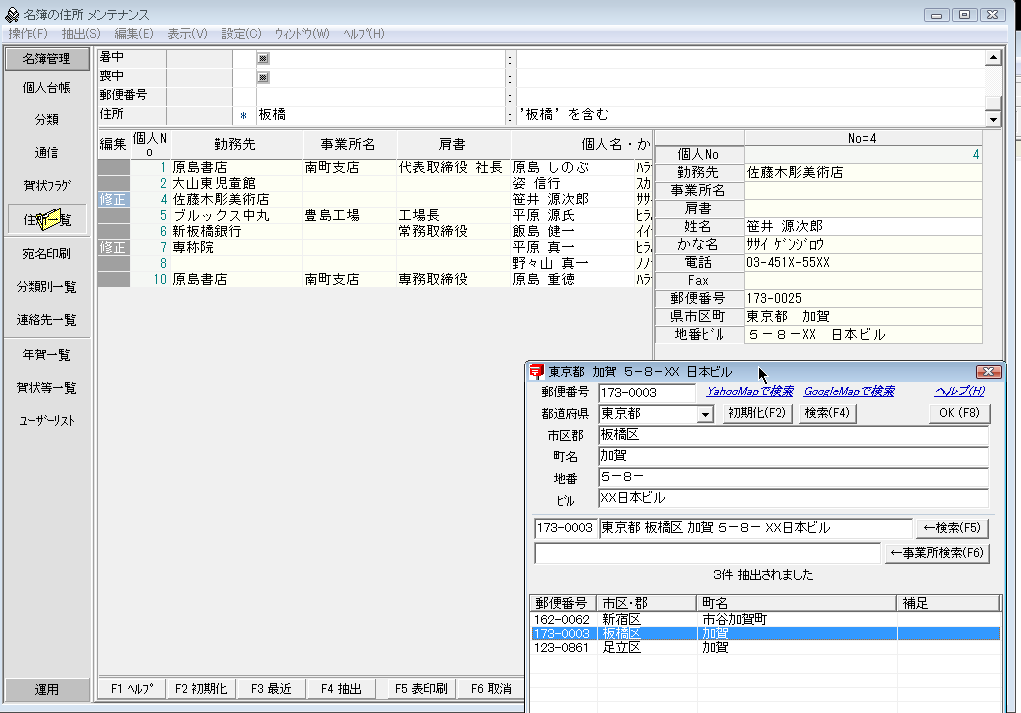This screenshot has width=1021, height=713.
Task: Select the 162-0062 新宿区 result row
Action: click(x=765, y=619)
